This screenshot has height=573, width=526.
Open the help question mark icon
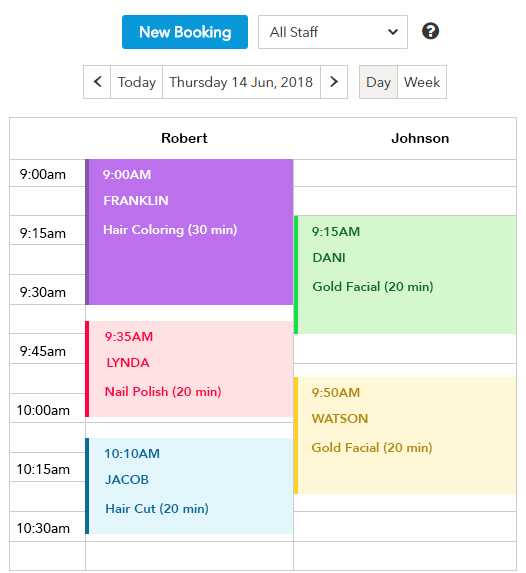pyautogui.click(x=430, y=31)
